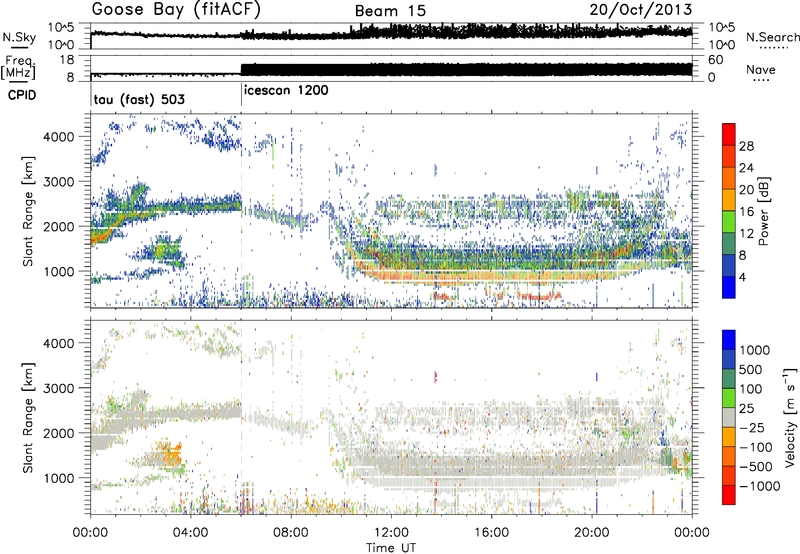The width and height of the screenshot is (800, 554).
Task: Click the '-1000' tick on the Velocity colorbar
Action: coord(760,486)
